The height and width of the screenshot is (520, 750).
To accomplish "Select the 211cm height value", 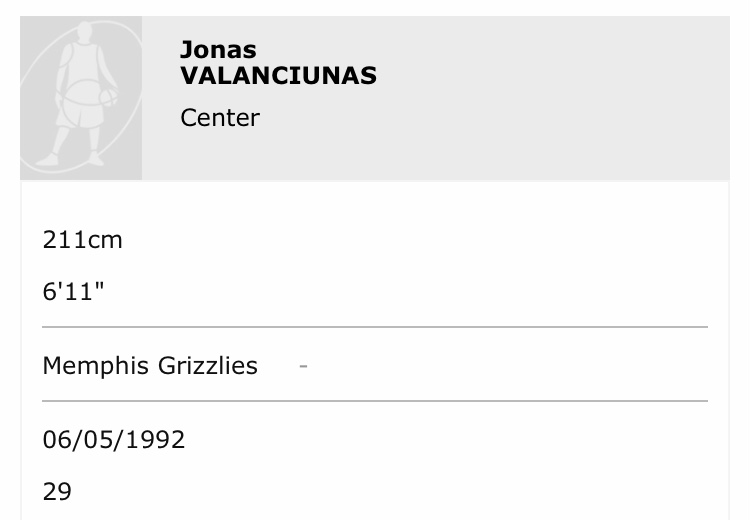I will 82,240.
